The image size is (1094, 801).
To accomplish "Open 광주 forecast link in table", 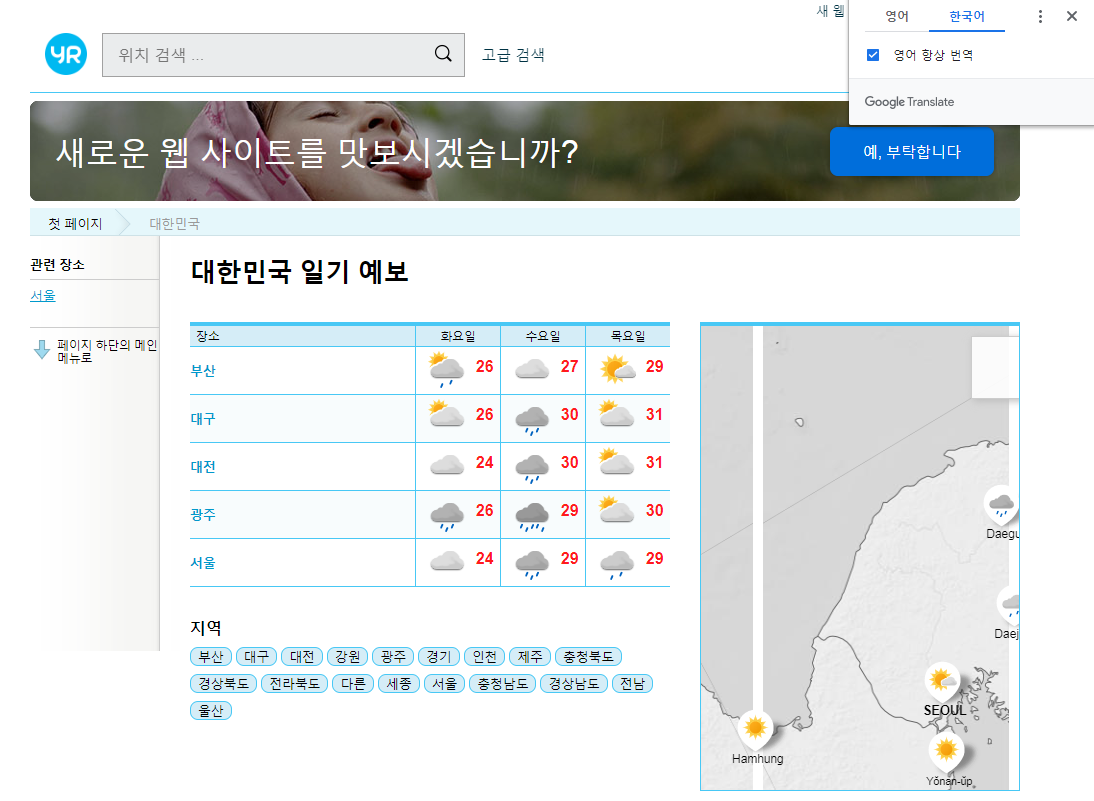I will [203, 514].
